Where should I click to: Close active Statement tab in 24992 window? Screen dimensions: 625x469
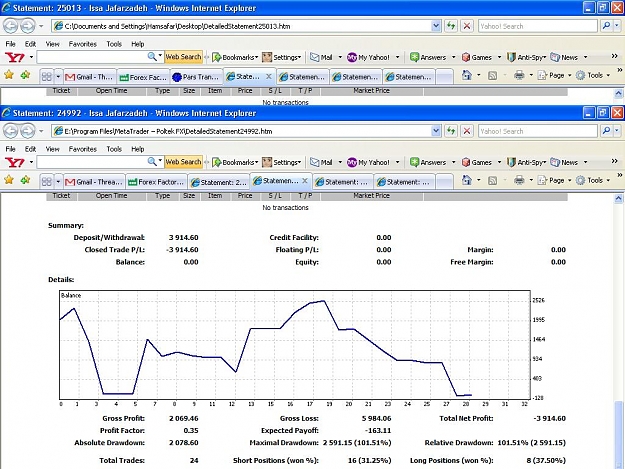click(305, 181)
